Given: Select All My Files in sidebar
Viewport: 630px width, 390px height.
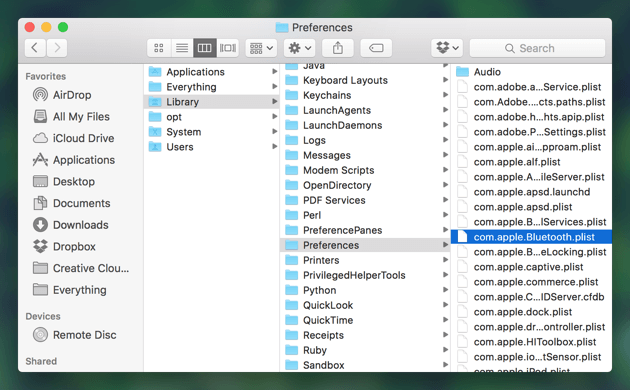Looking at the screenshot, I should pos(72,116).
